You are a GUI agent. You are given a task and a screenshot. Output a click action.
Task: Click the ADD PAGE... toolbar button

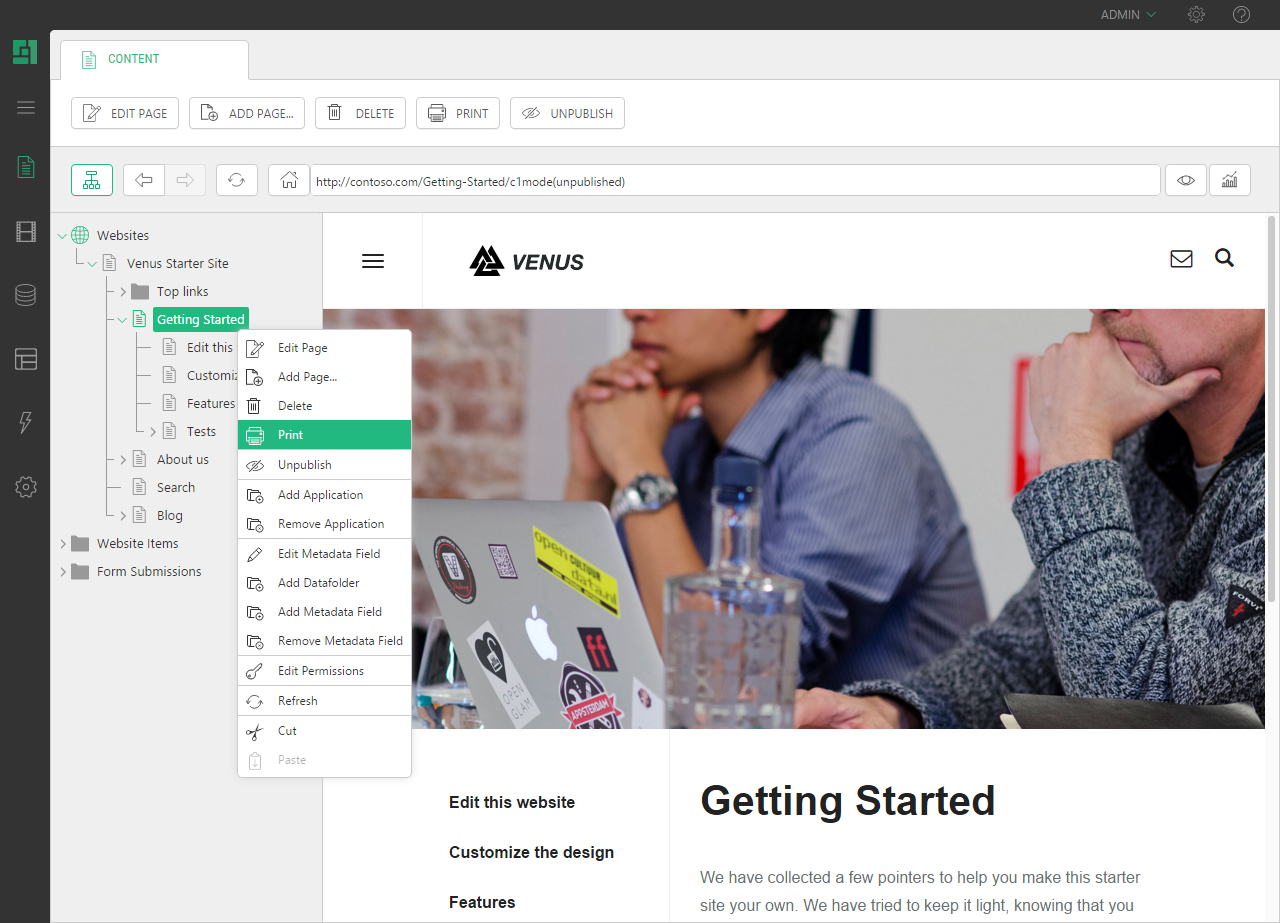click(246, 113)
